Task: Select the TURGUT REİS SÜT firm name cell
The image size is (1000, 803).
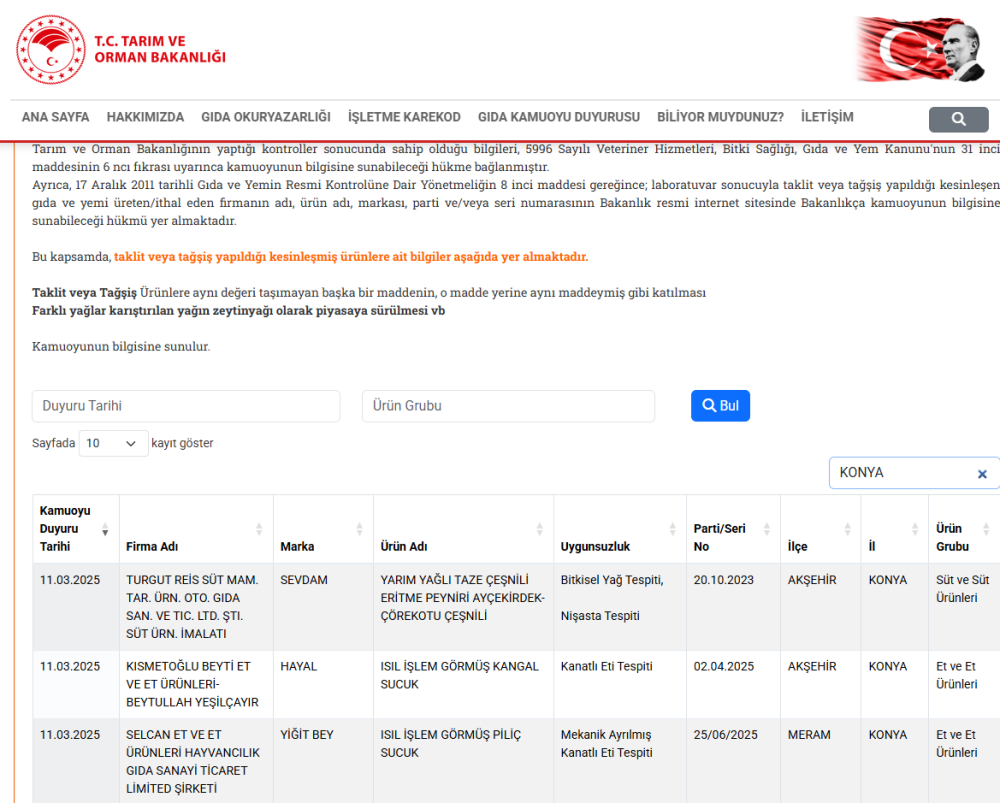Action: click(x=196, y=607)
